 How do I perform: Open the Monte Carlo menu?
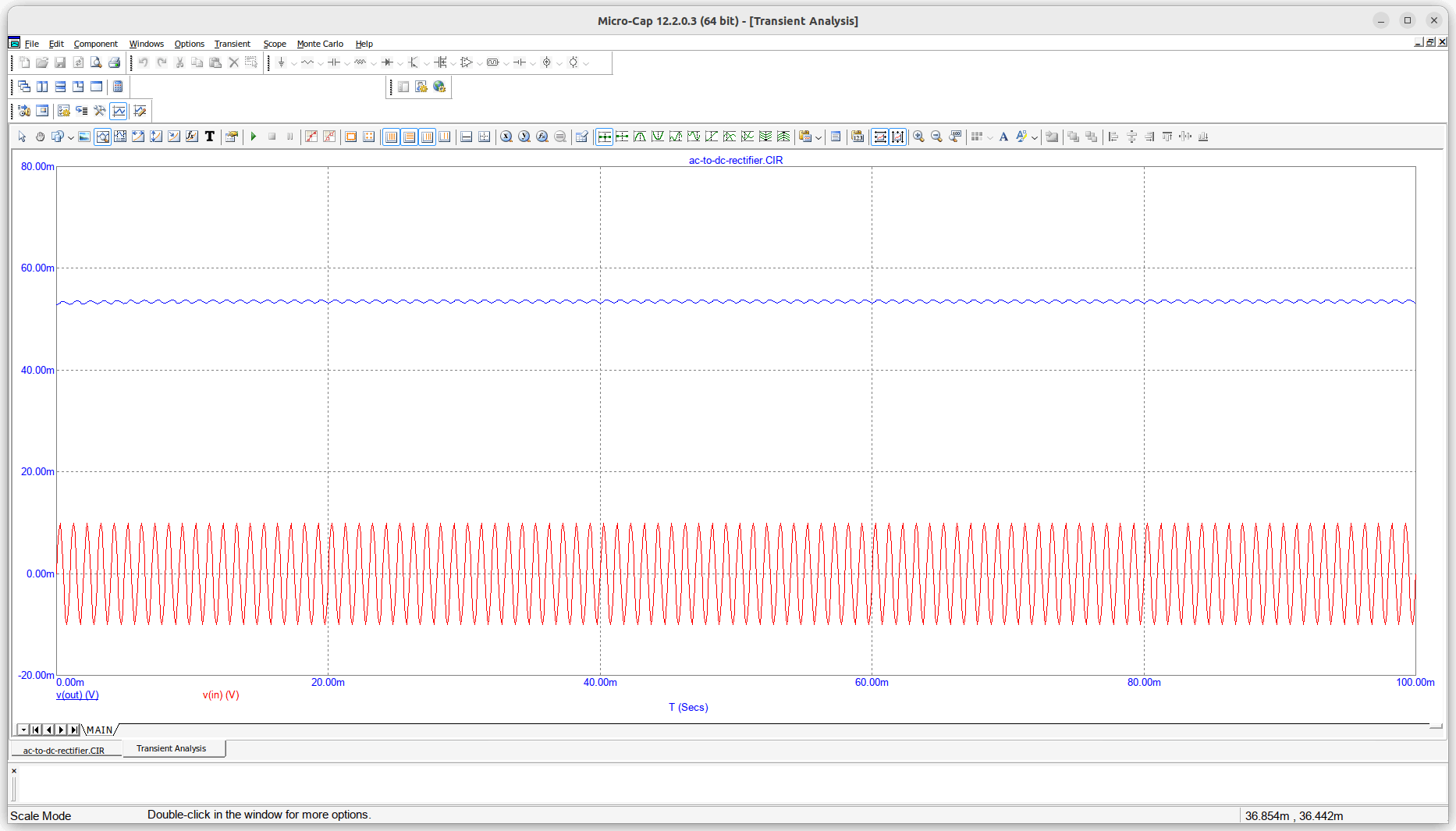point(320,44)
